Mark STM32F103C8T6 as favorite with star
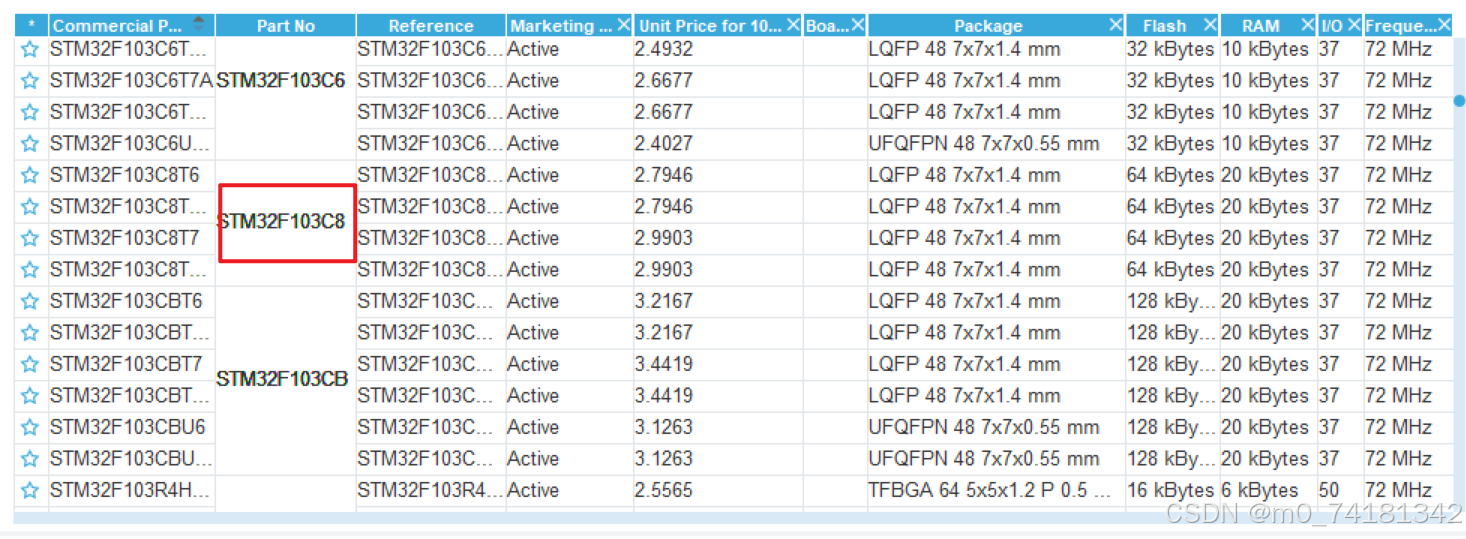This screenshot has width=1466, height=539. [x=30, y=175]
